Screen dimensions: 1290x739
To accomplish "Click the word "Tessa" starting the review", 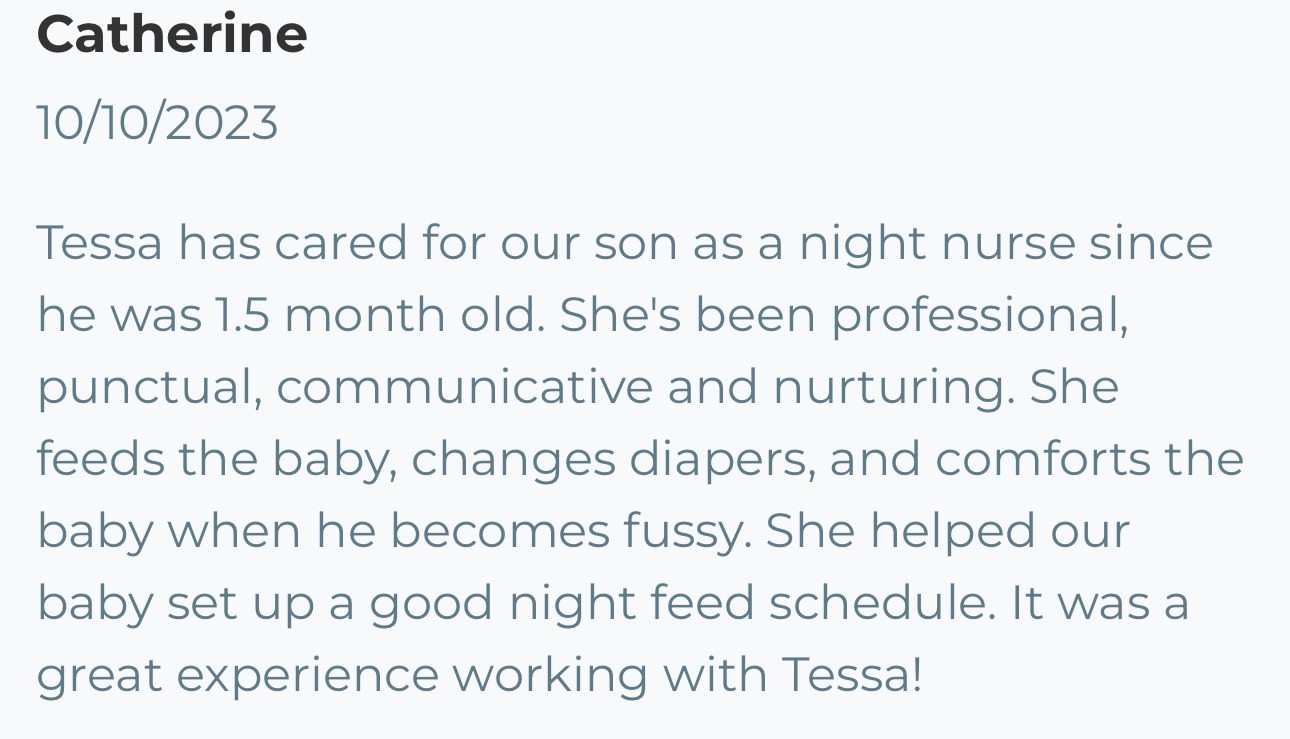I will 100,244.
